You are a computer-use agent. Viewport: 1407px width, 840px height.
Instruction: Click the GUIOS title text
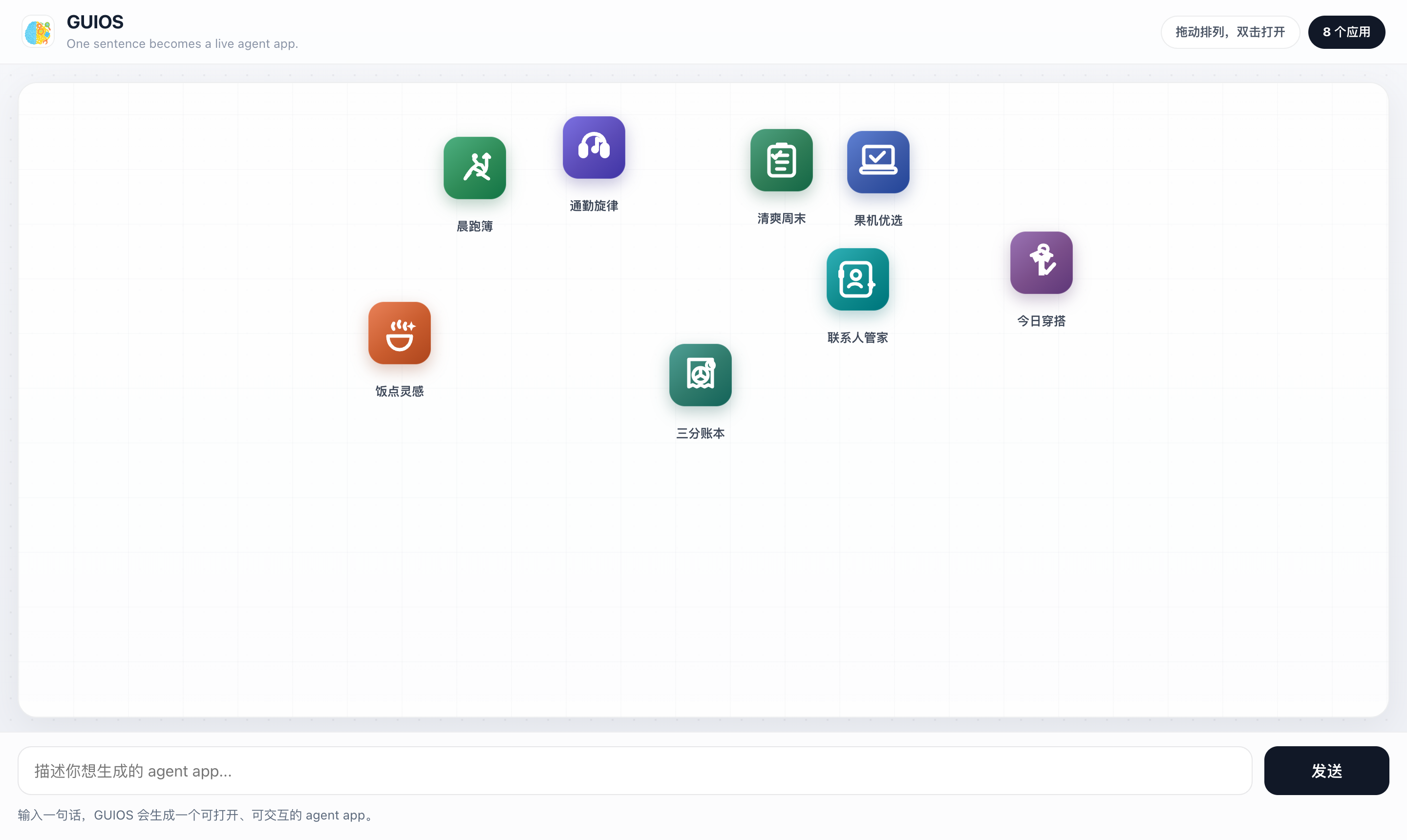point(95,22)
